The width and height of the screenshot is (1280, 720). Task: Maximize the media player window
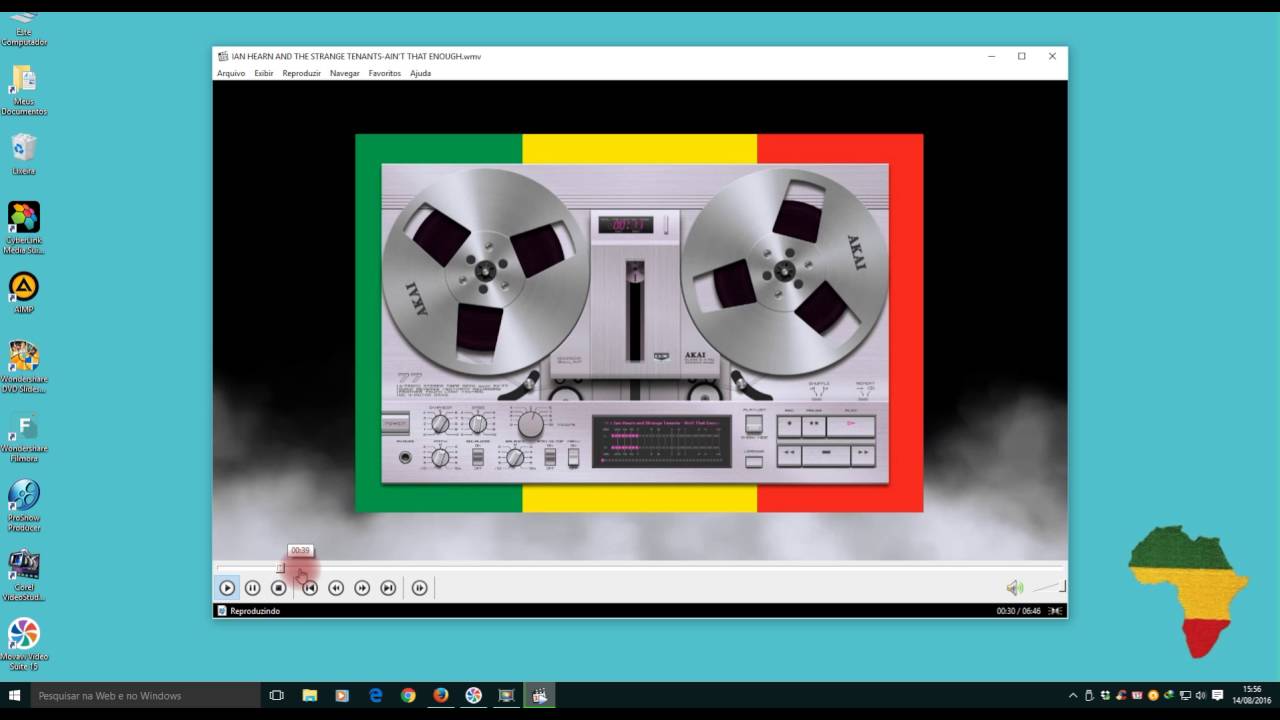pos(1021,56)
